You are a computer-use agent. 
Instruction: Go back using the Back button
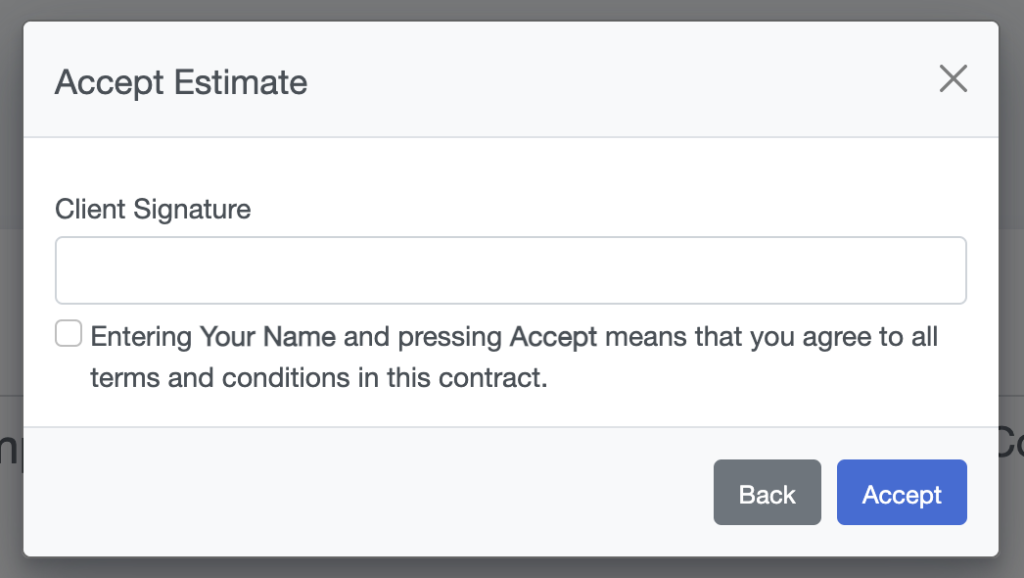coord(767,492)
